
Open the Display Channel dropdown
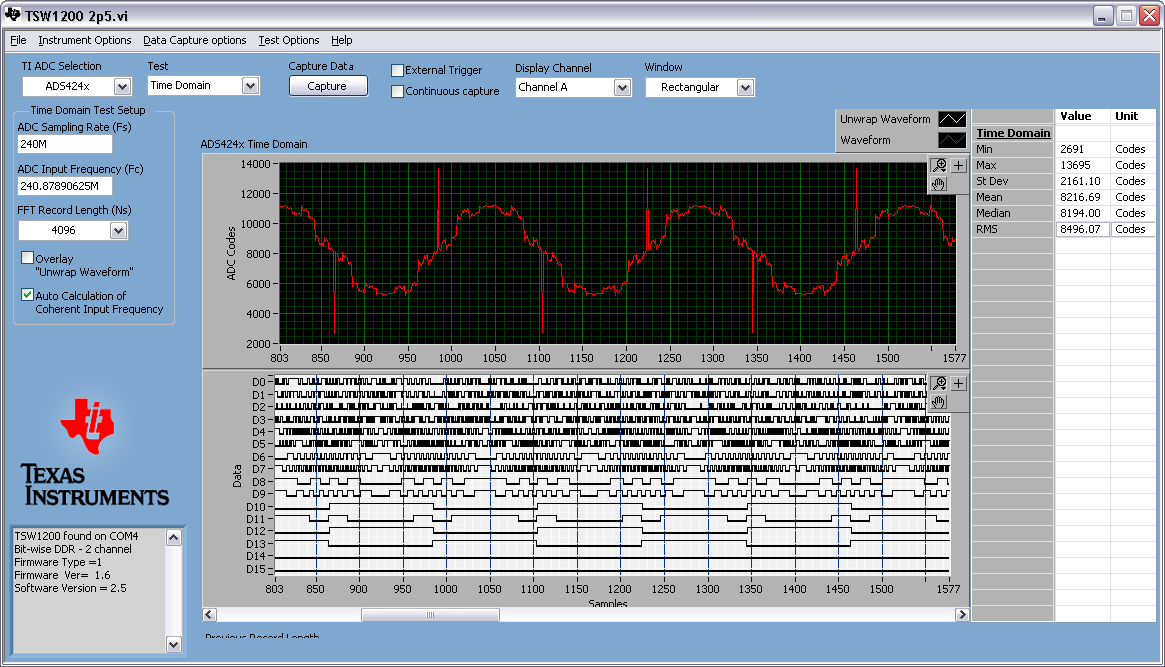pyautogui.click(x=622, y=88)
